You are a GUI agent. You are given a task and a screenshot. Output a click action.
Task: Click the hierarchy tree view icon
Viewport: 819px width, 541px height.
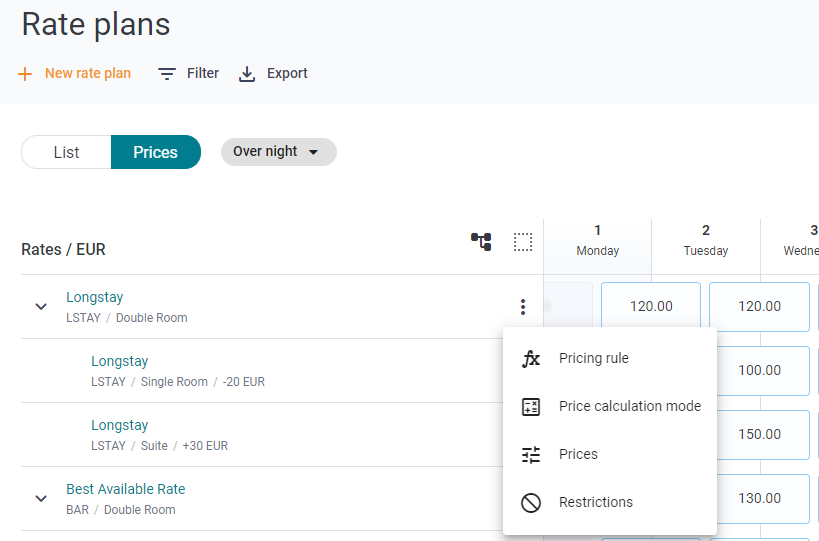click(x=481, y=242)
